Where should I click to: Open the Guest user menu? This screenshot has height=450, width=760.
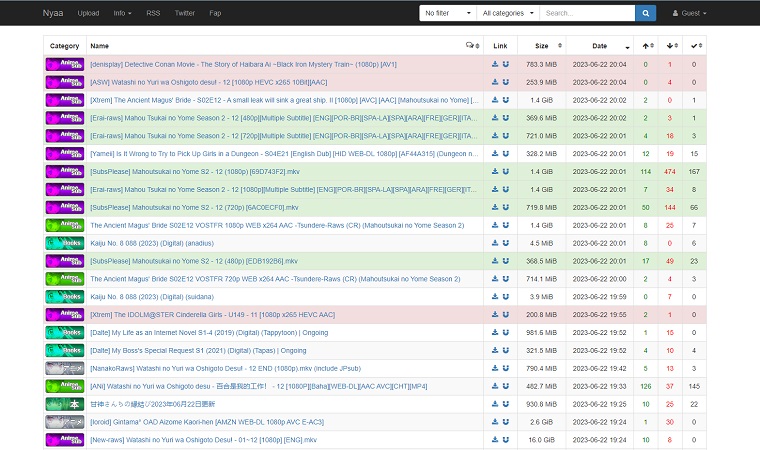(689, 13)
